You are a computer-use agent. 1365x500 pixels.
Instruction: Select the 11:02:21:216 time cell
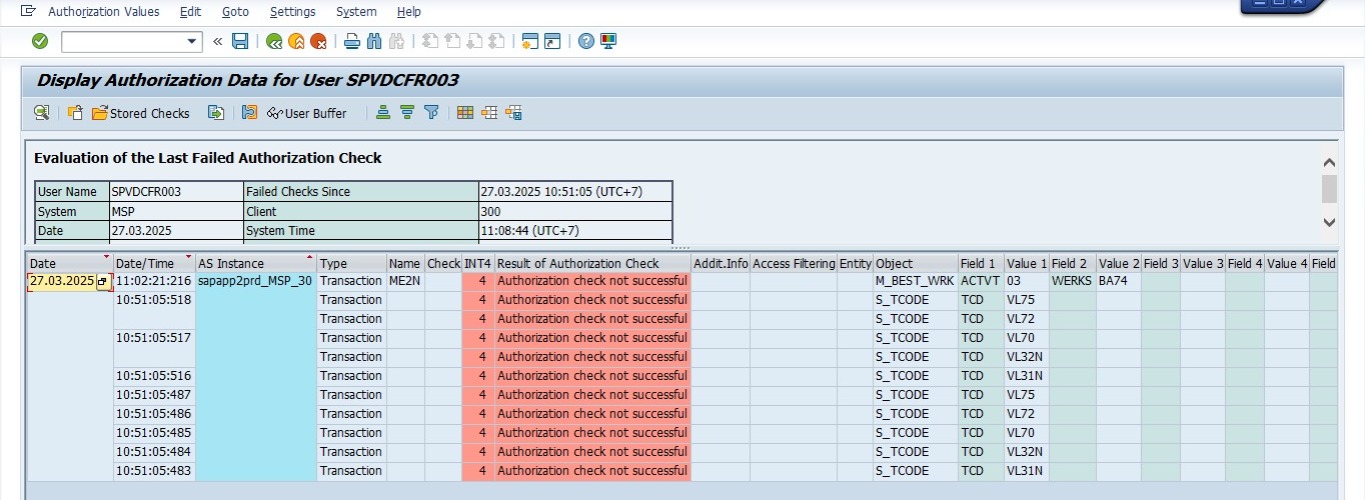tap(154, 281)
